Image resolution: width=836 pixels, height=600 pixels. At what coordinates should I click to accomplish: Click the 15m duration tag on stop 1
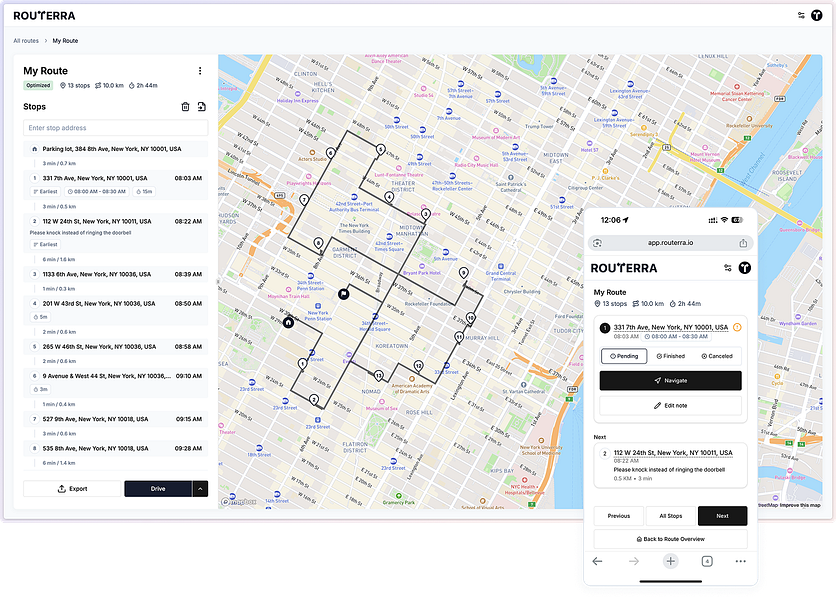[144, 191]
